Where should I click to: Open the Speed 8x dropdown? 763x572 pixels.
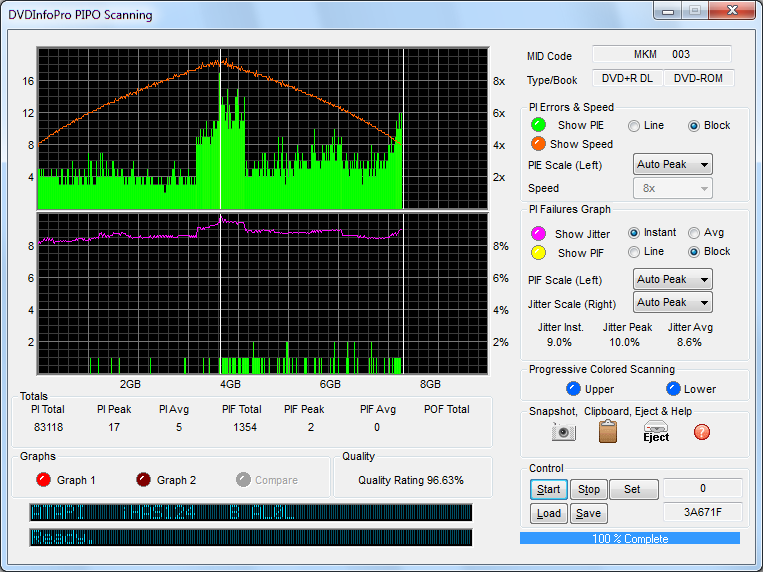(672, 188)
